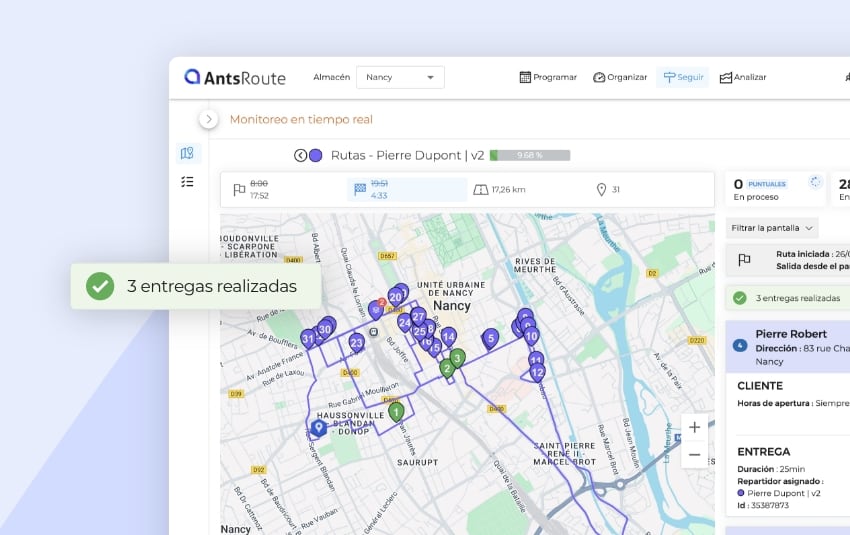Image resolution: width=850 pixels, height=535 pixels.
Task: Select the checklist view sidebar icon
Action: 187,182
